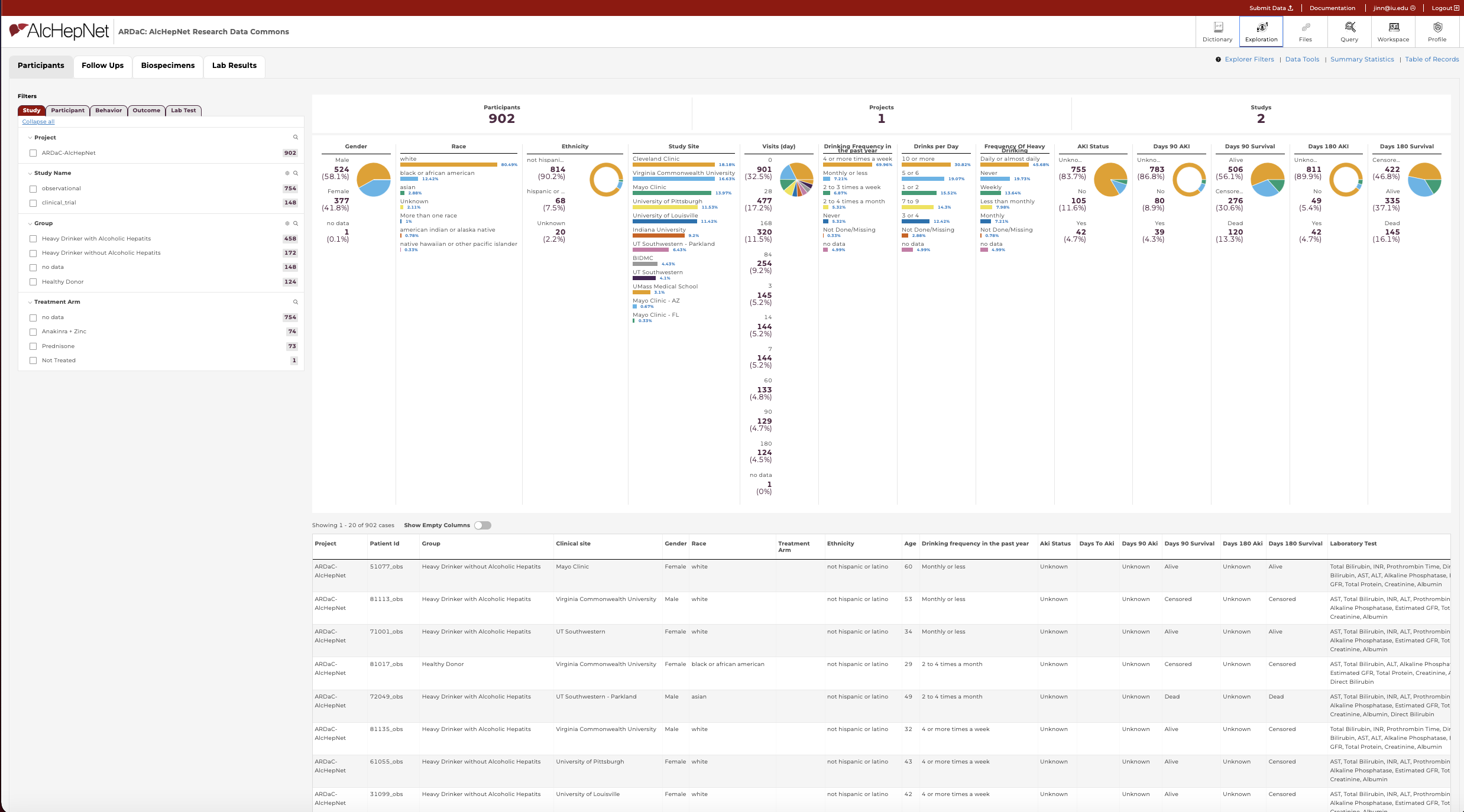Collapse the Group filter section chevron

pos(30,223)
